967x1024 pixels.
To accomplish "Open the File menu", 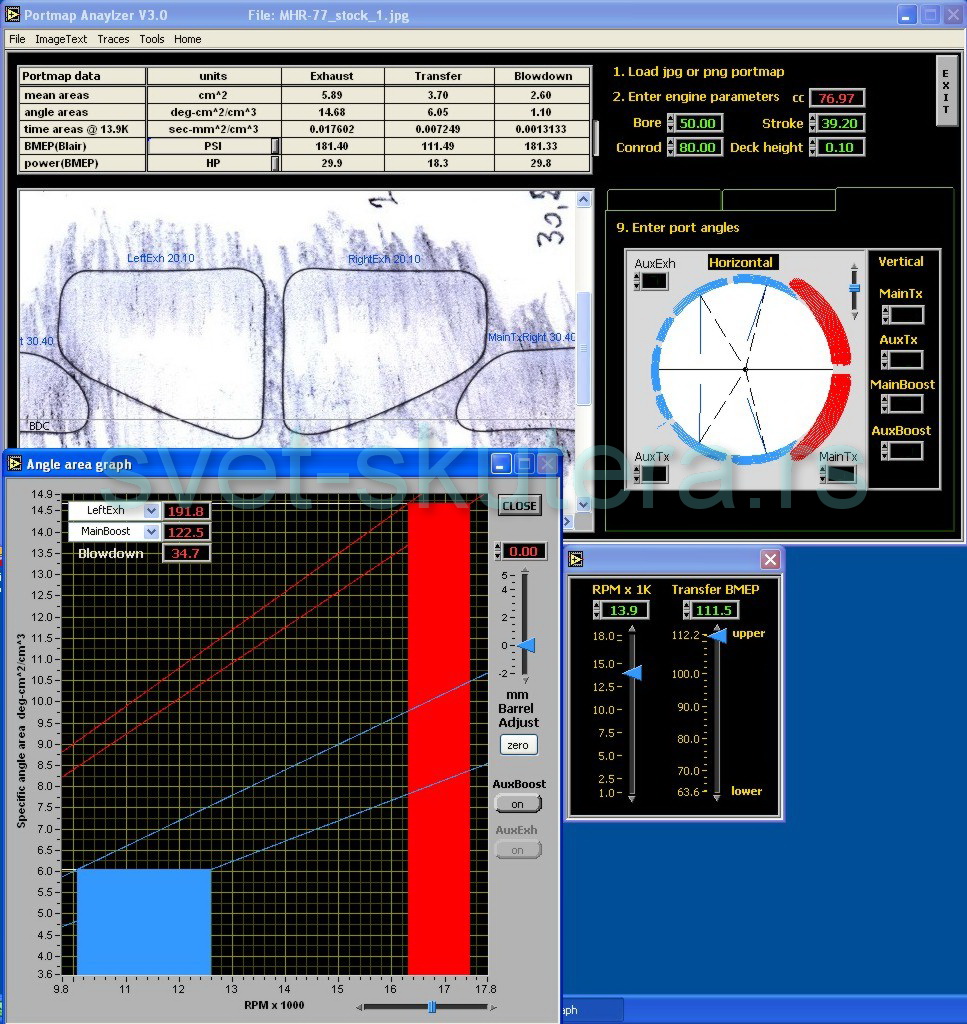I will (x=17, y=39).
